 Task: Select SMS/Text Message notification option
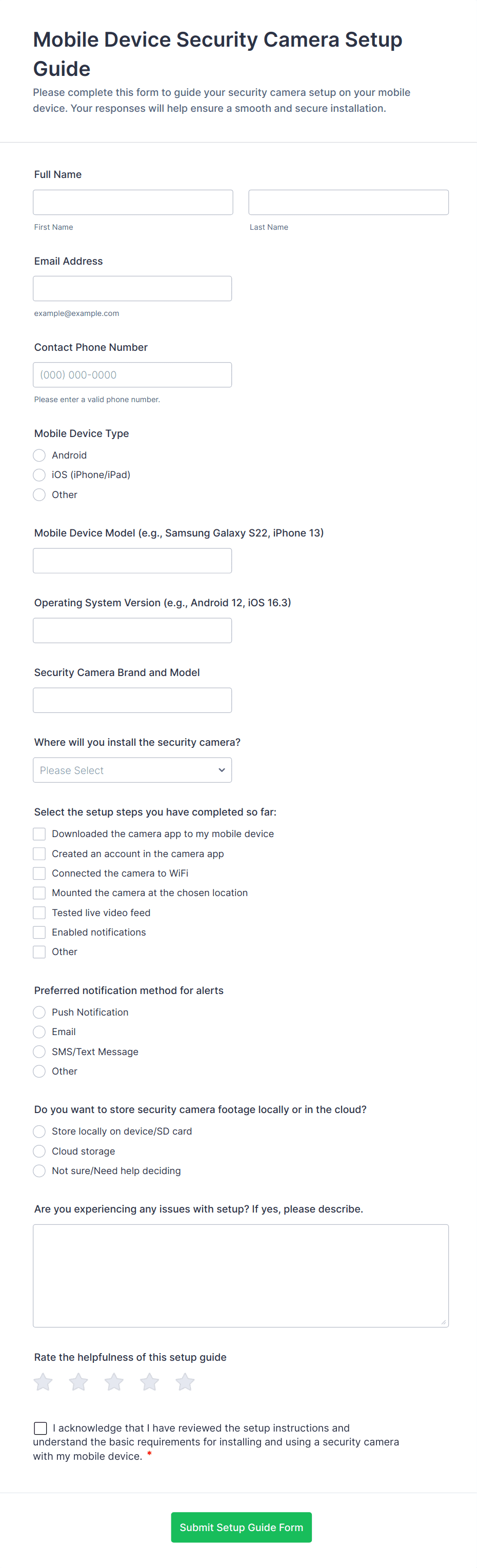[39, 1052]
